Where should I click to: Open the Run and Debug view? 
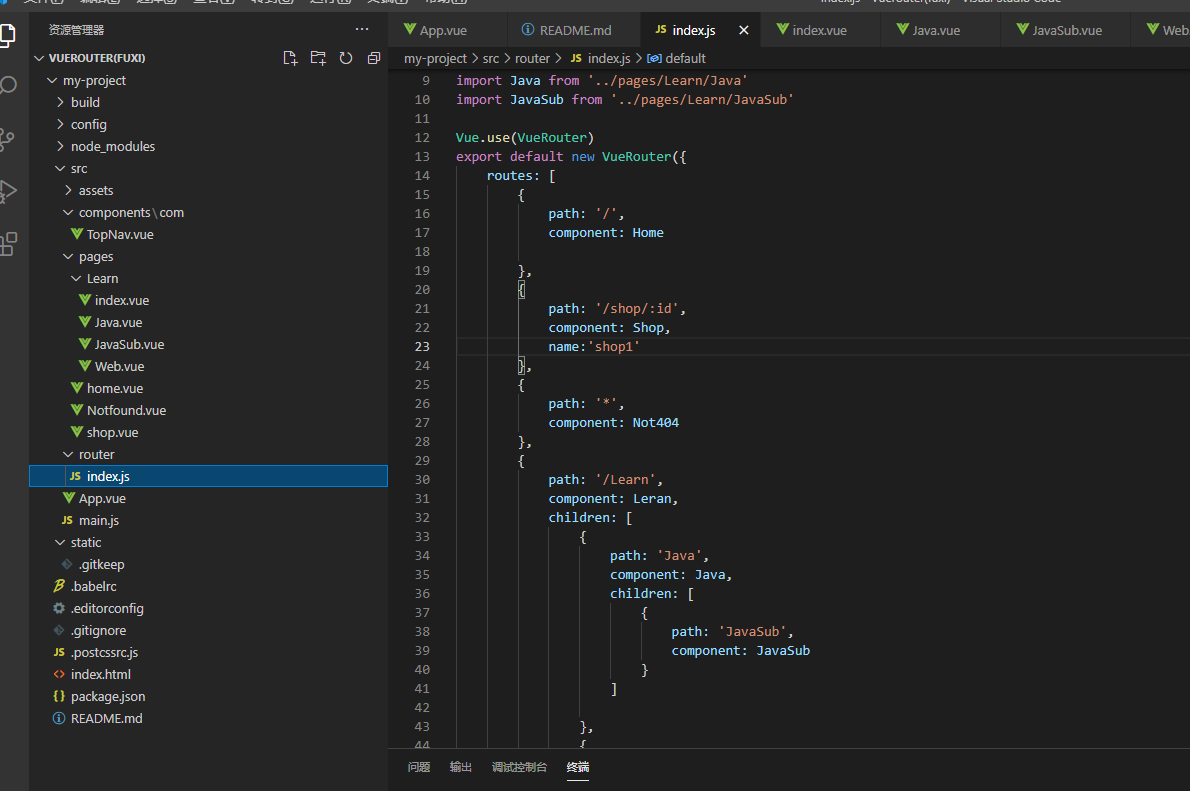(8, 191)
